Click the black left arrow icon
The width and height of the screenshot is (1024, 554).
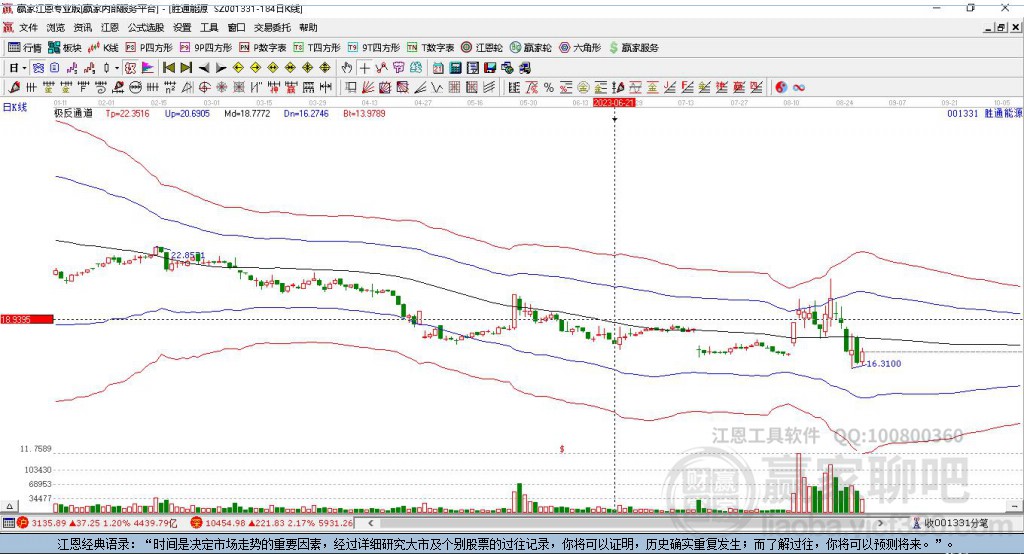coord(204,68)
